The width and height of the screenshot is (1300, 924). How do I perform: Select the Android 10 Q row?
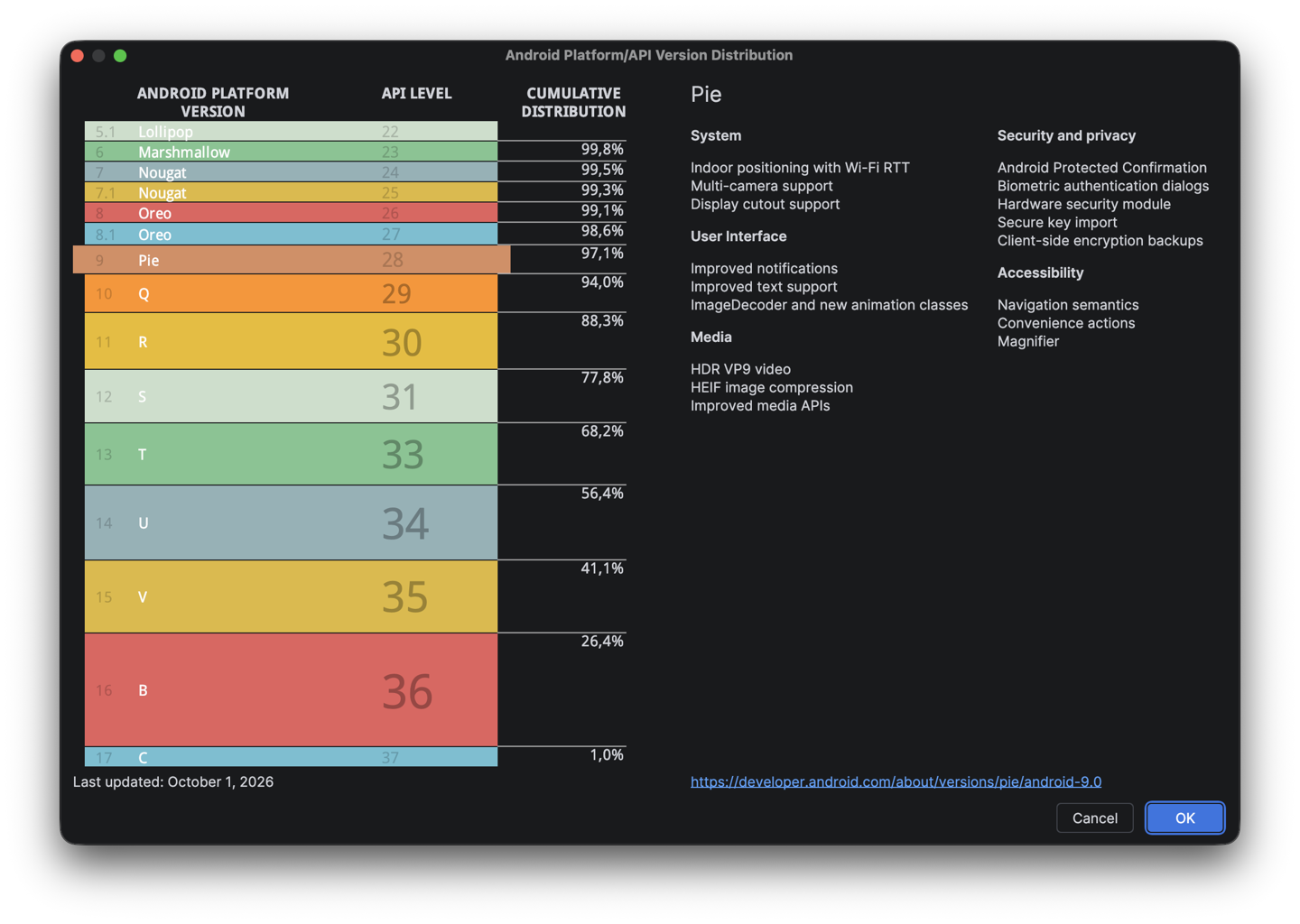(291, 293)
